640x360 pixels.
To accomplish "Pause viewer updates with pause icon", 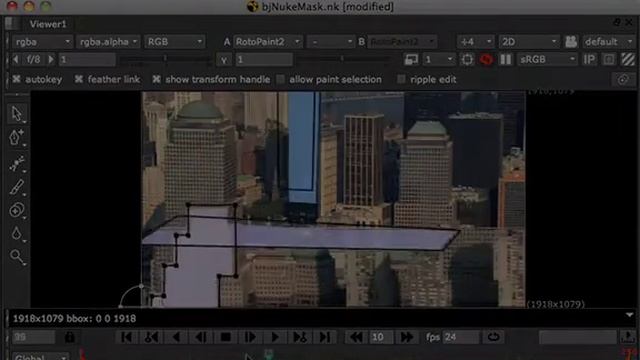I will 506,60.
